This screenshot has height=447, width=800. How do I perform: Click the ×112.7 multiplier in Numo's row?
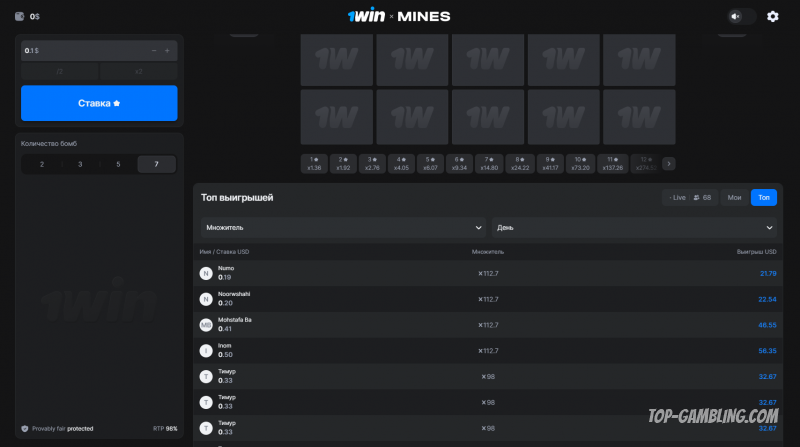(488, 274)
